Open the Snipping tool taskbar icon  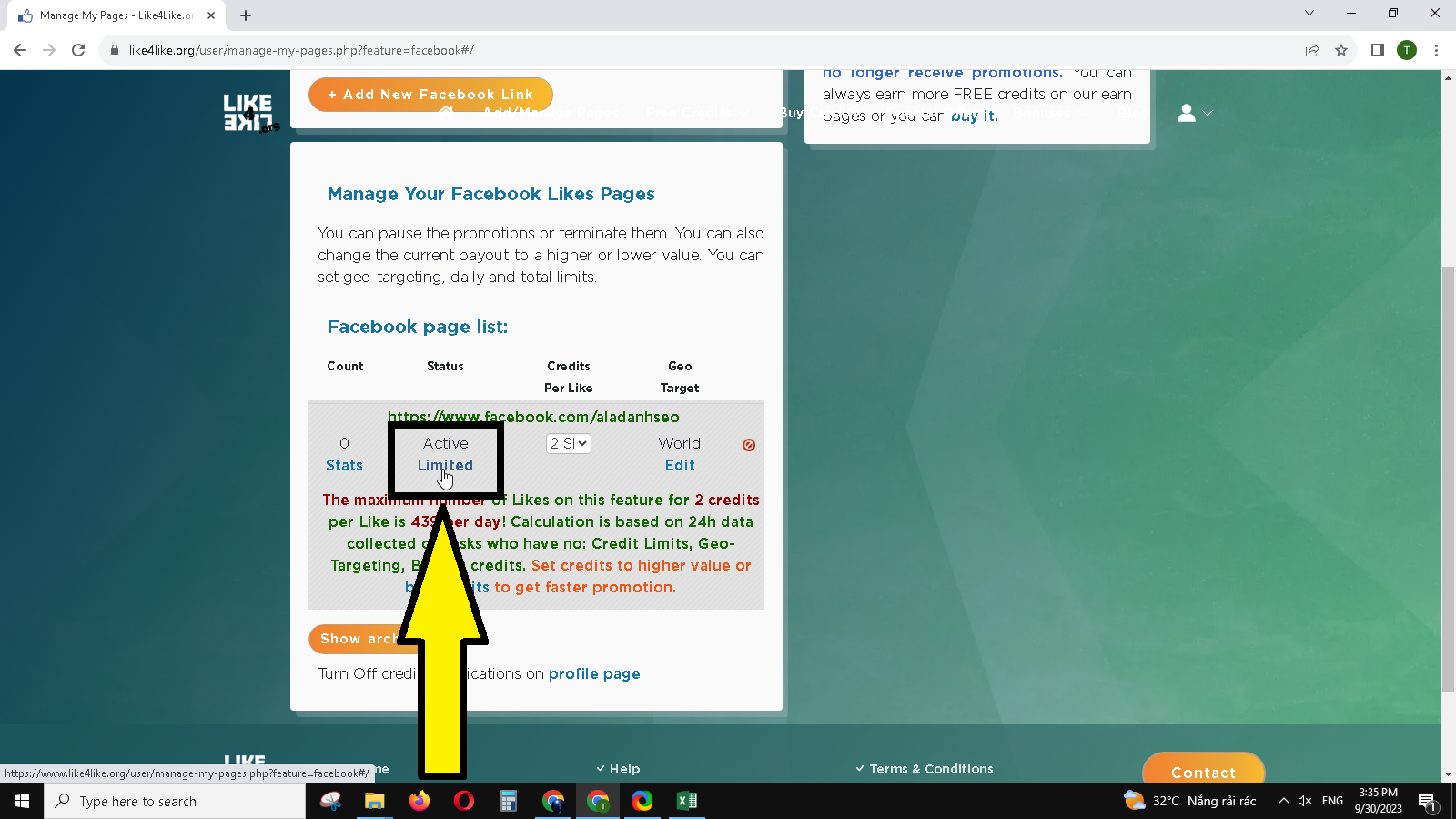coord(330,801)
